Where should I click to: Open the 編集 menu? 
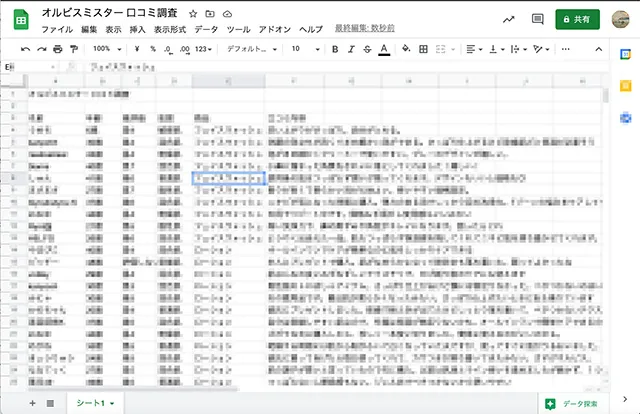[x=89, y=29]
